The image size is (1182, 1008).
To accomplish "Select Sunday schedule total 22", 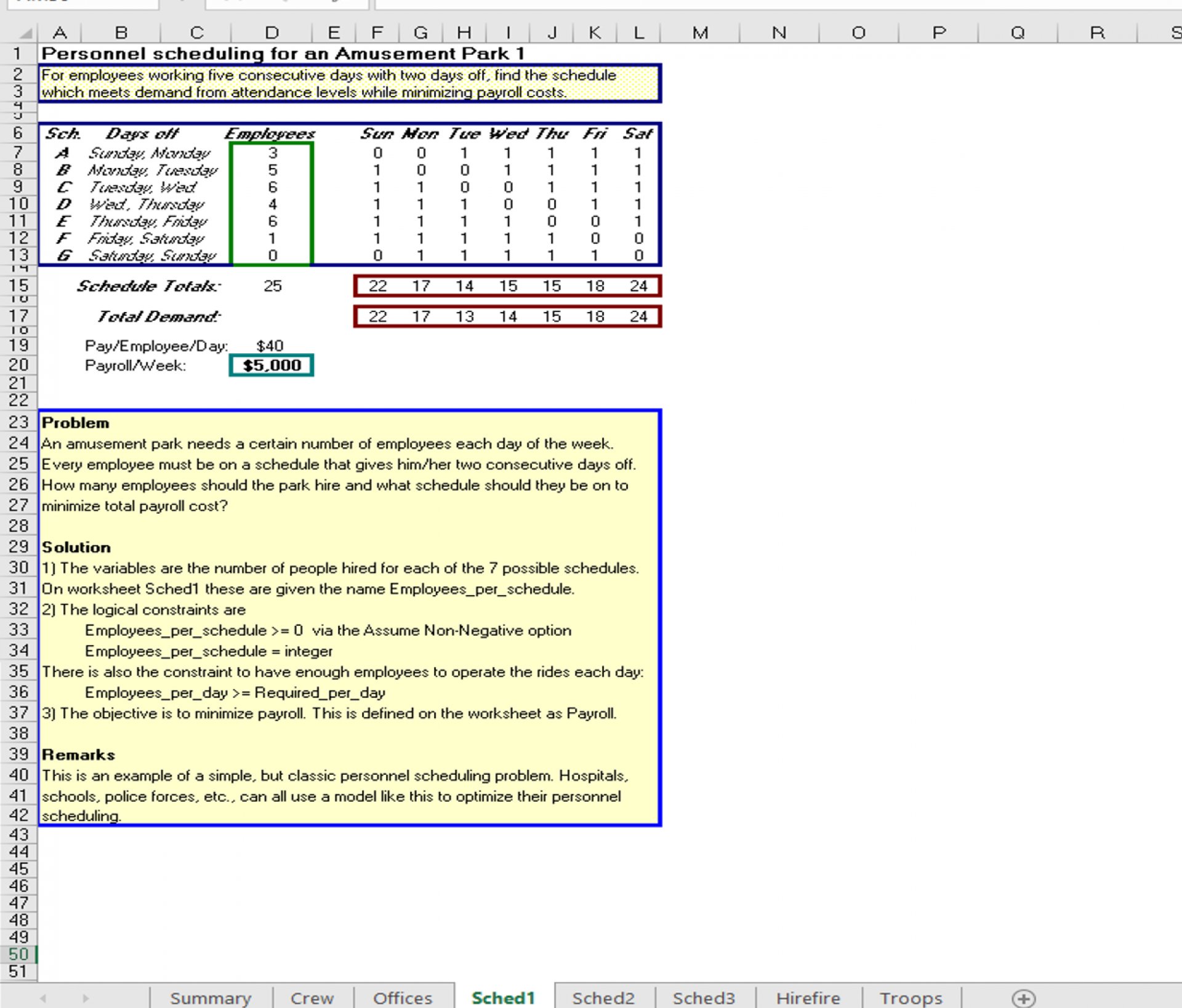I will point(377,286).
